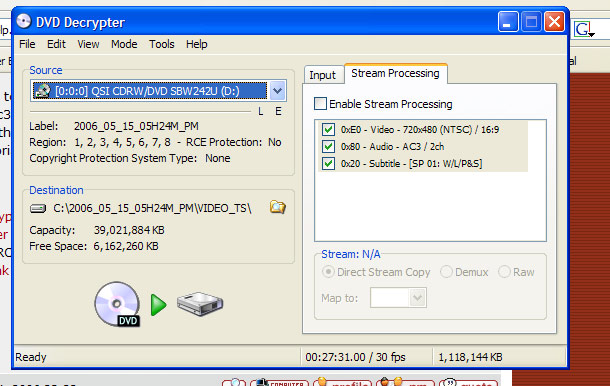Viewport: 610px width, 386px height.
Task: Start decryption with the green play arrow
Action: coord(158,305)
